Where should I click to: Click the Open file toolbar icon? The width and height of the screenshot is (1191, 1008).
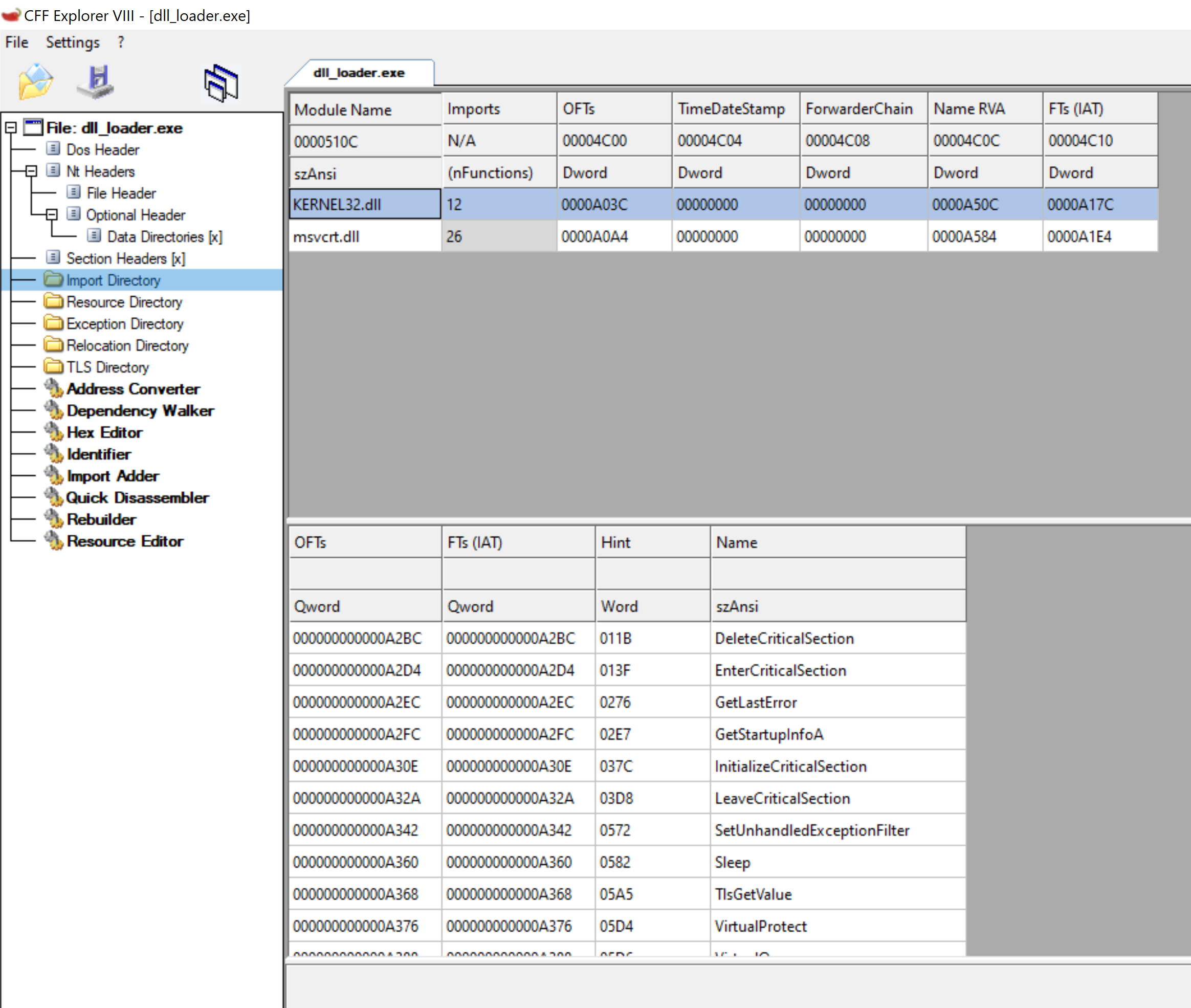(x=35, y=82)
